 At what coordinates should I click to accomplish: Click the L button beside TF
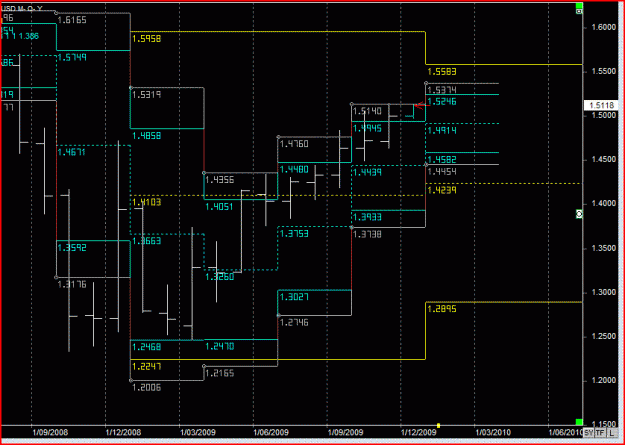point(612,433)
